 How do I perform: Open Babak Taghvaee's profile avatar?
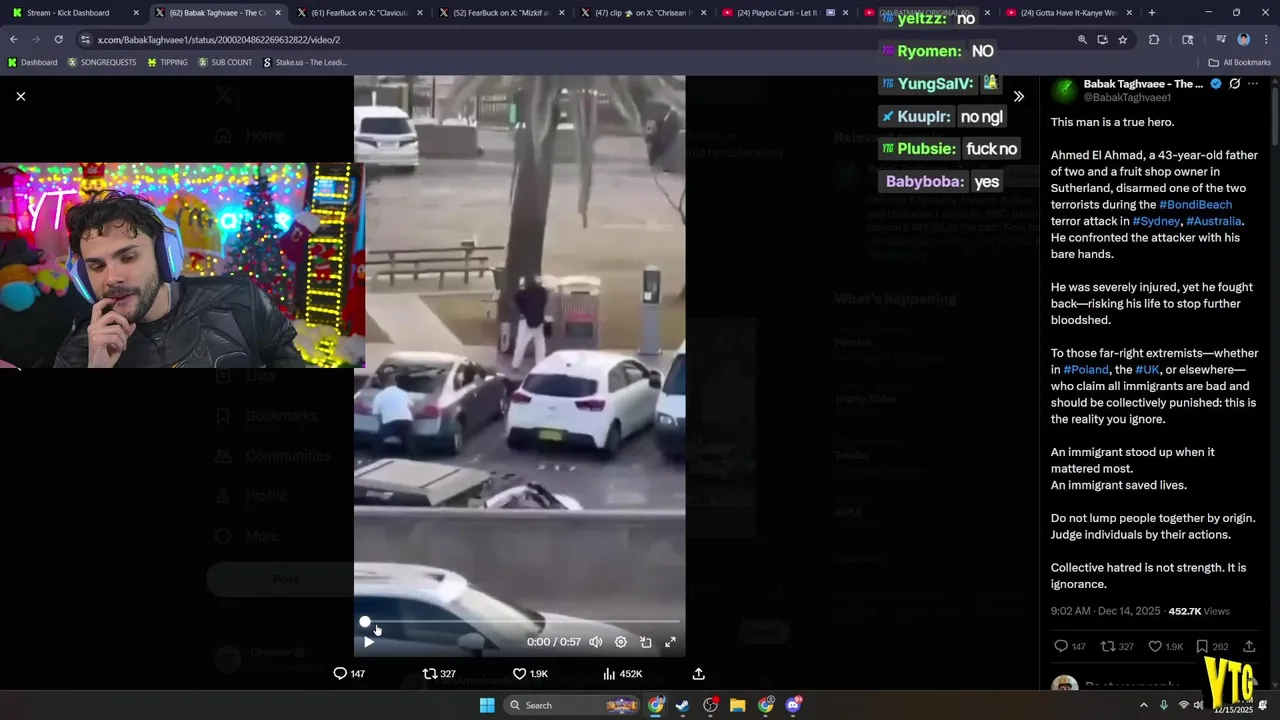(1064, 90)
